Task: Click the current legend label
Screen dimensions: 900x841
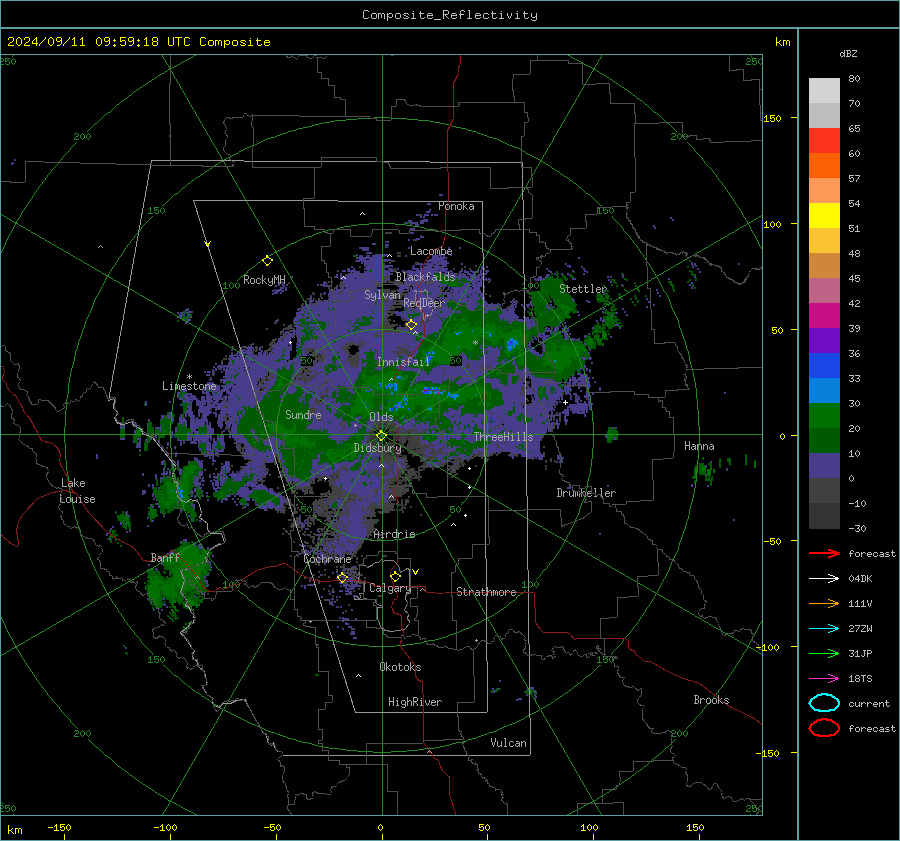Action: click(868, 703)
